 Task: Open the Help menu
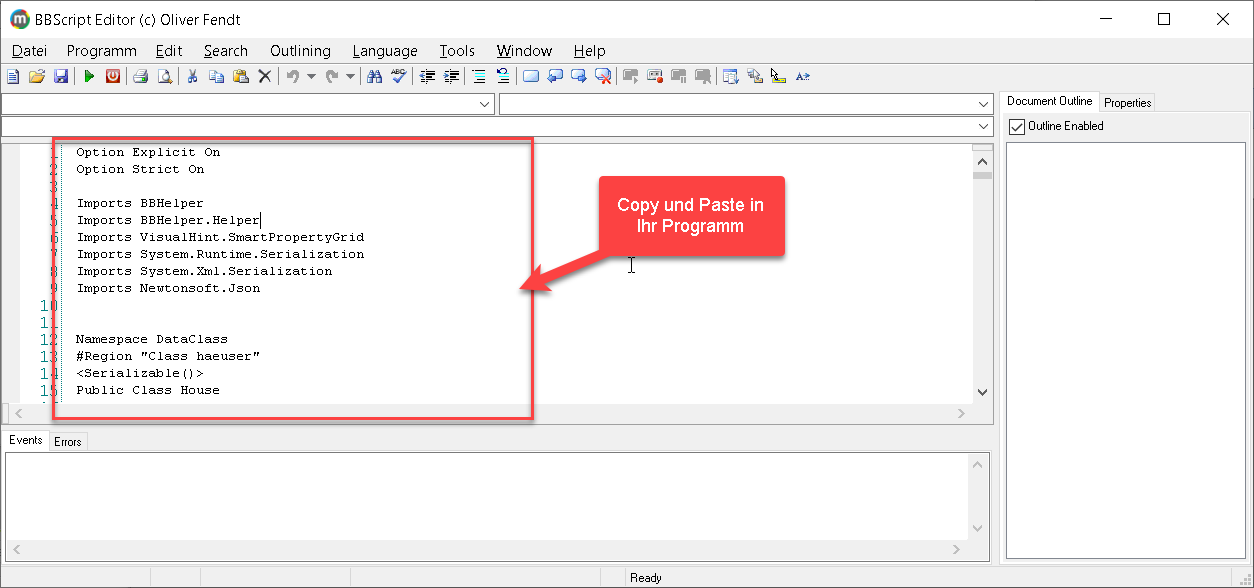590,50
